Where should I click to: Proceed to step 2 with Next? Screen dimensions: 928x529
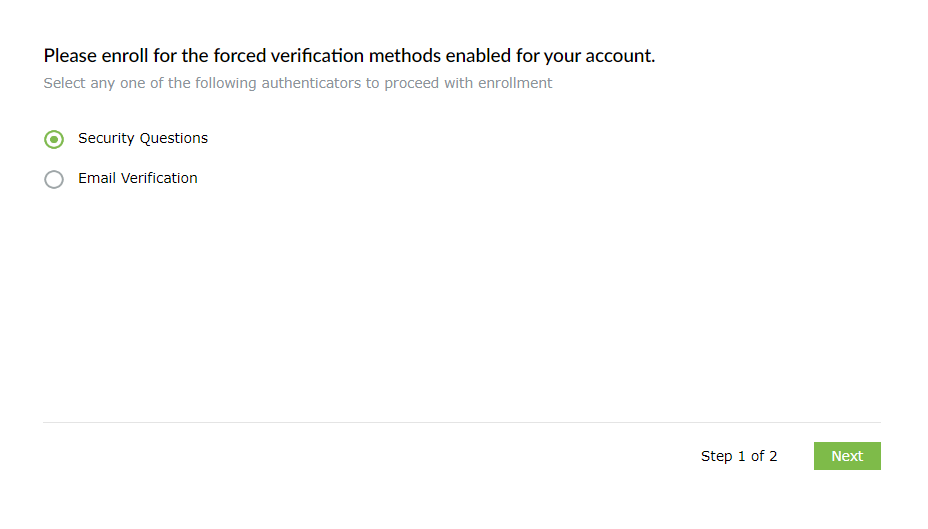847,456
